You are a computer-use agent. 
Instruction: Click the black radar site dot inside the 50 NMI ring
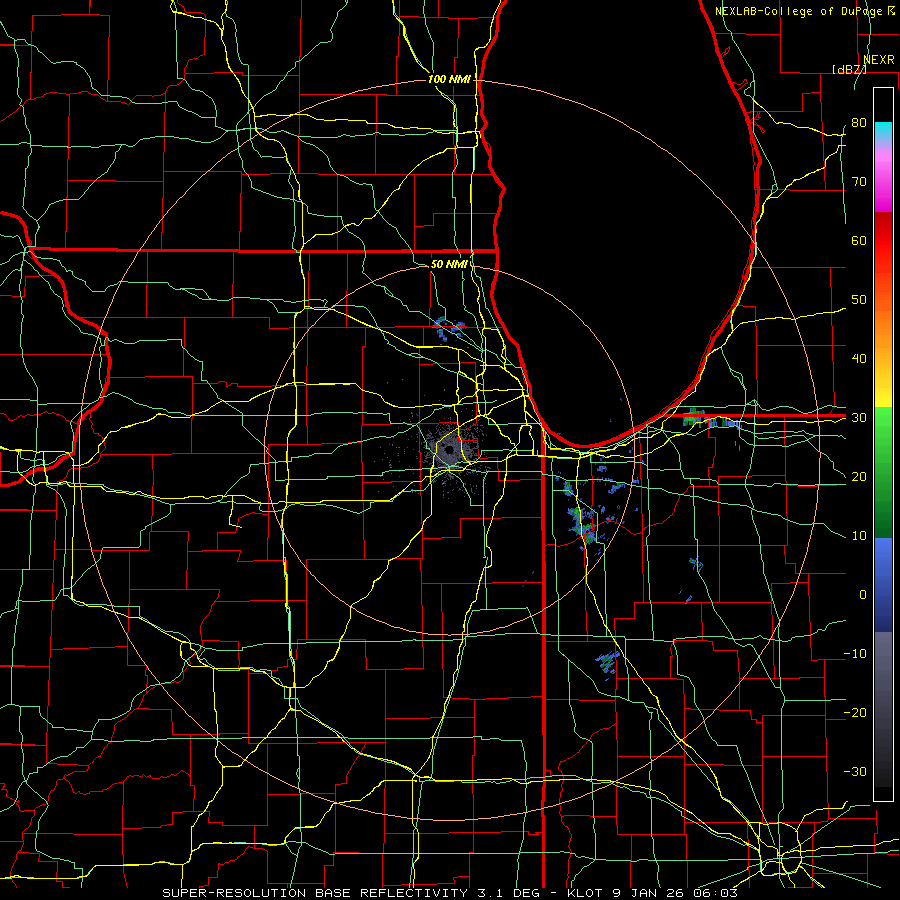[449, 451]
